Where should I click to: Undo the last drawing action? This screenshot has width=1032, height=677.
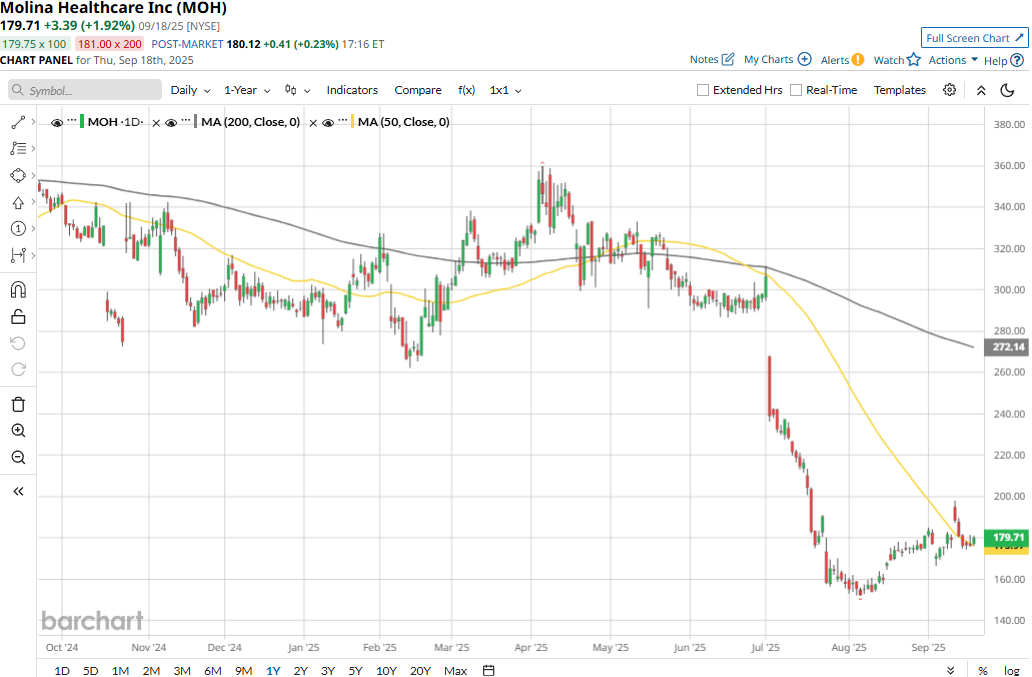(18, 343)
